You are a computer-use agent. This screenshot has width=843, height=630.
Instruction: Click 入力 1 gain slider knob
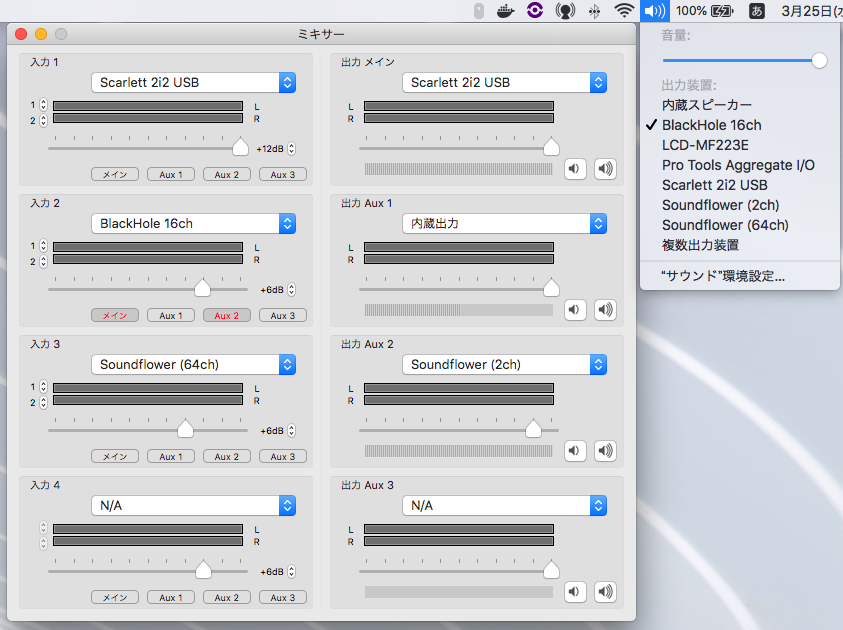point(240,146)
